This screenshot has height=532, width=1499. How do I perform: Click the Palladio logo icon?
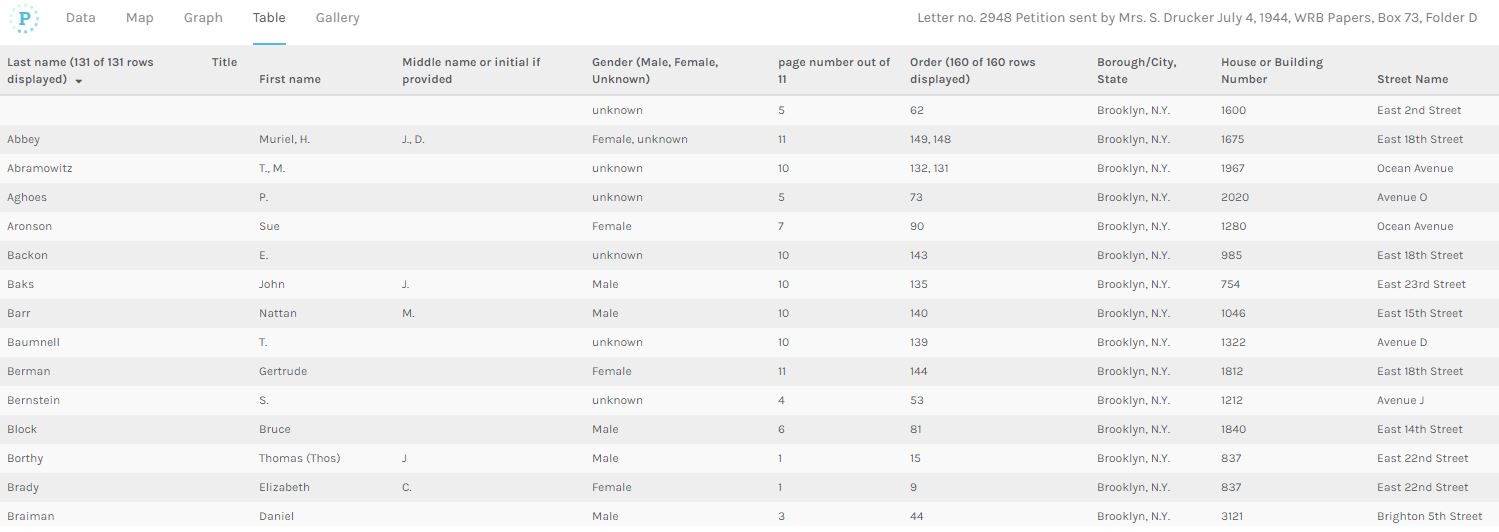pyautogui.click(x=24, y=18)
